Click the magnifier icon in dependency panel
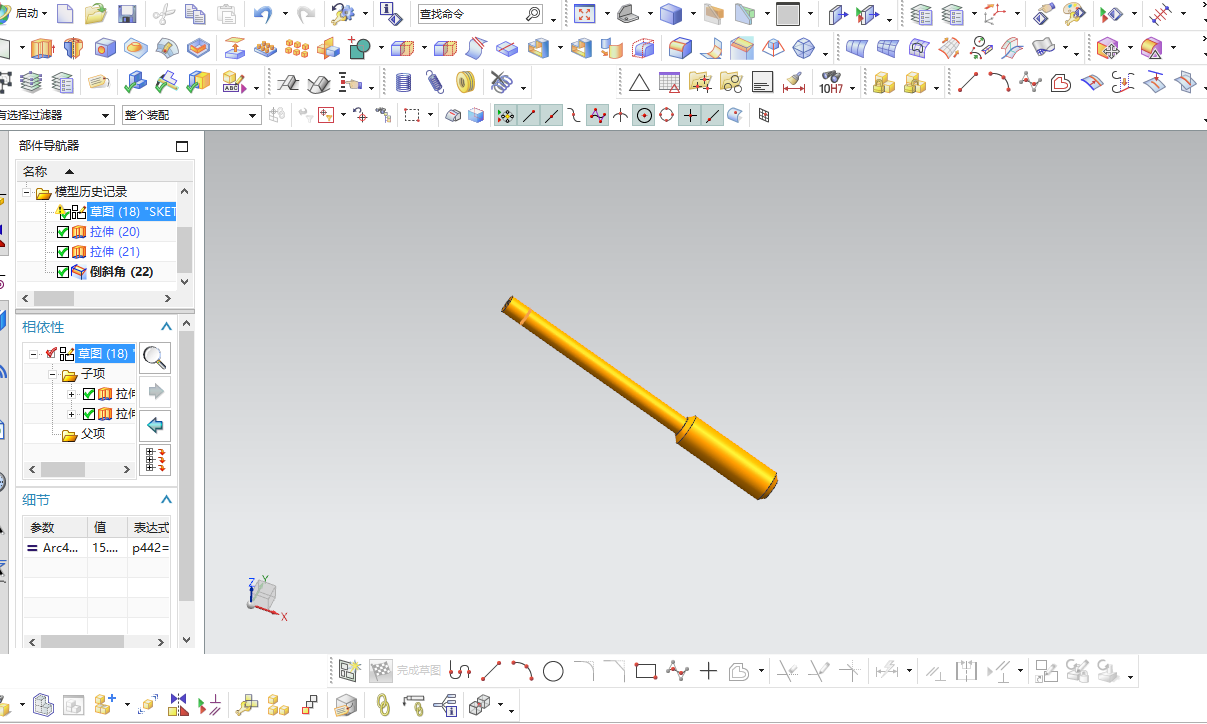Viewport: 1207px width, 724px height. [x=155, y=357]
